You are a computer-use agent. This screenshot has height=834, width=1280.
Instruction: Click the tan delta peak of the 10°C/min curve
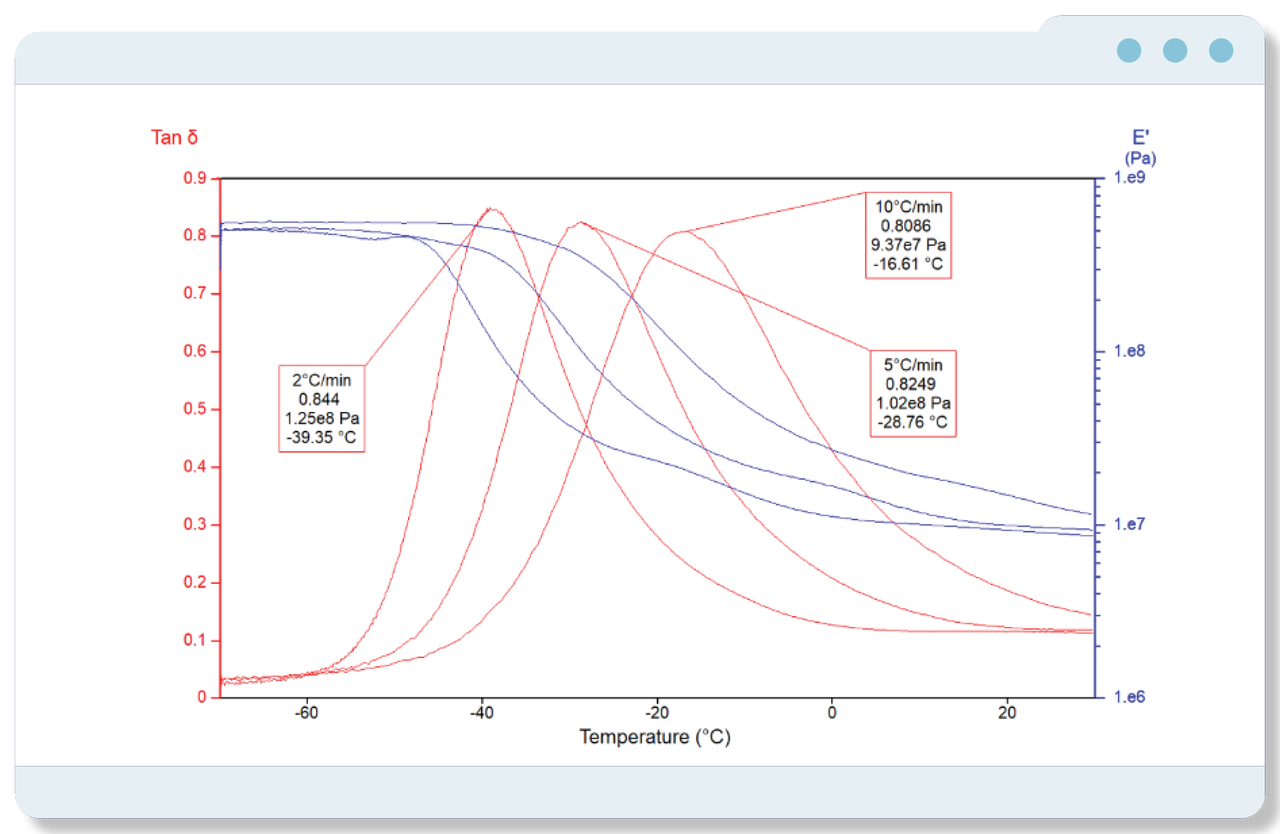pos(685,232)
